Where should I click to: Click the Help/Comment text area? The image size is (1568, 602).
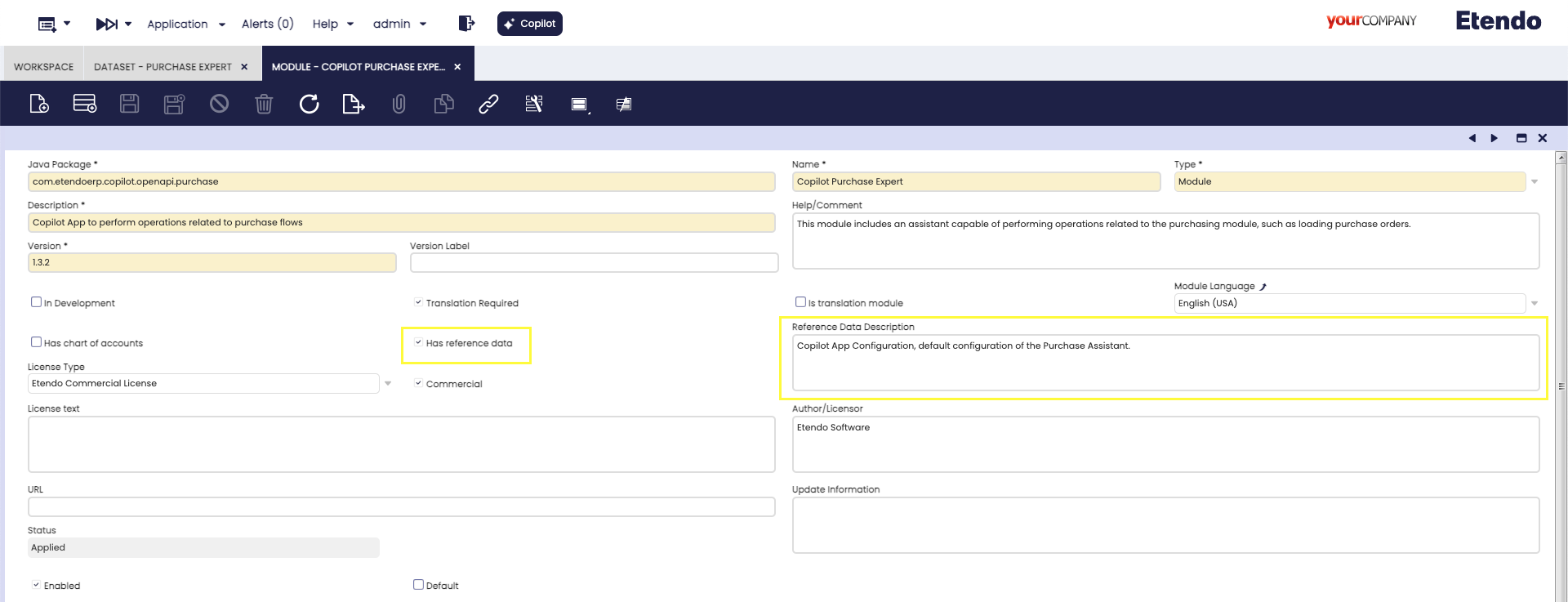pos(1166,241)
